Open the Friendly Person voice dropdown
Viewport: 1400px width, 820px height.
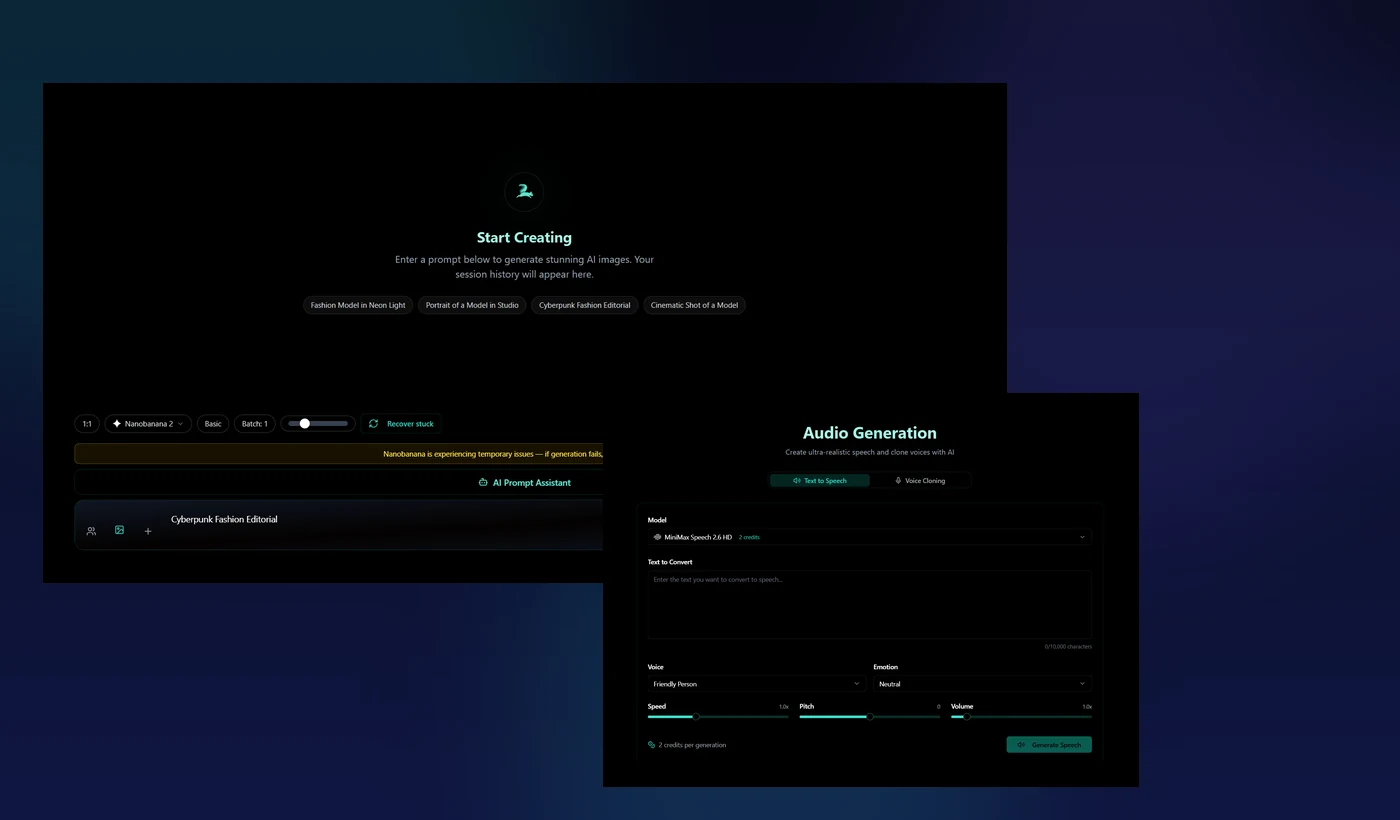756,684
